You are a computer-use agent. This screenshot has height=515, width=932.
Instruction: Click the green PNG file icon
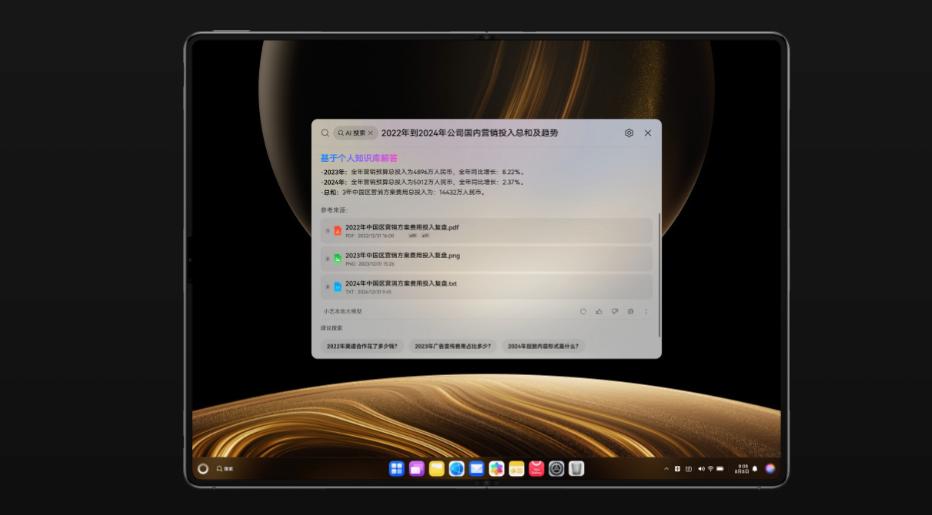point(338,259)
